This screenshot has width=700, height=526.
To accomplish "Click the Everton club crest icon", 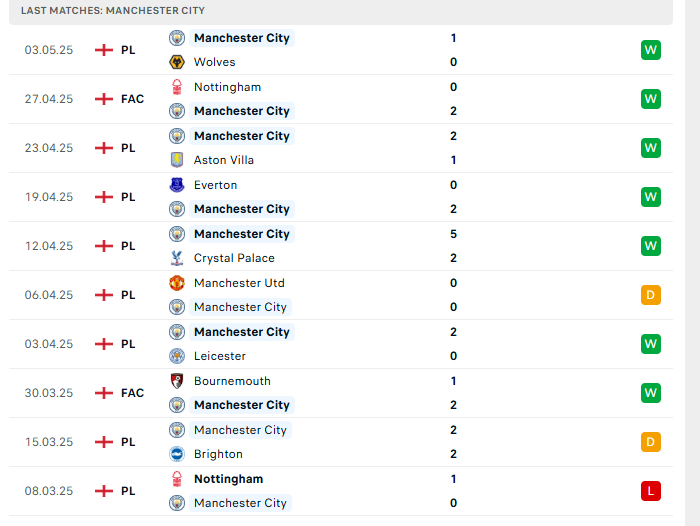I will coord(177,185).
